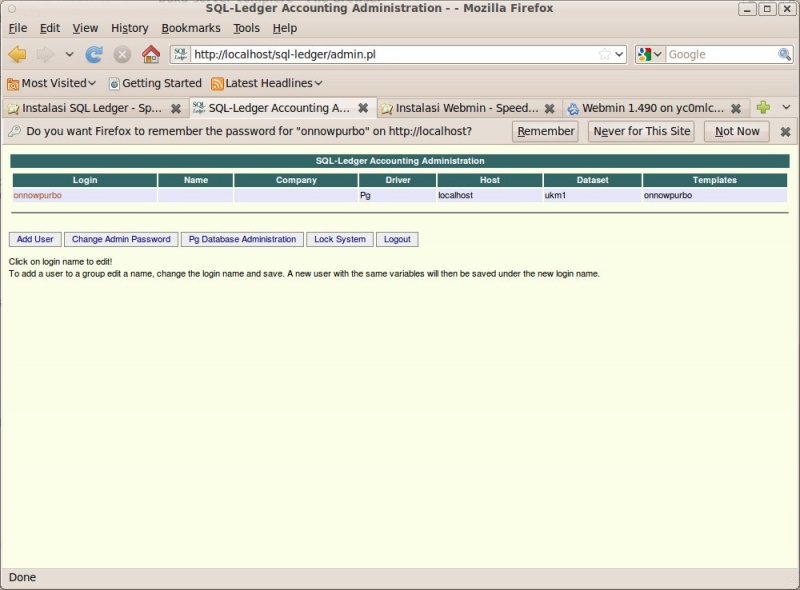This screenshot has height=590, width=800.
Task: Open the address bar history dropdown arrow
Action: (620, 54)
